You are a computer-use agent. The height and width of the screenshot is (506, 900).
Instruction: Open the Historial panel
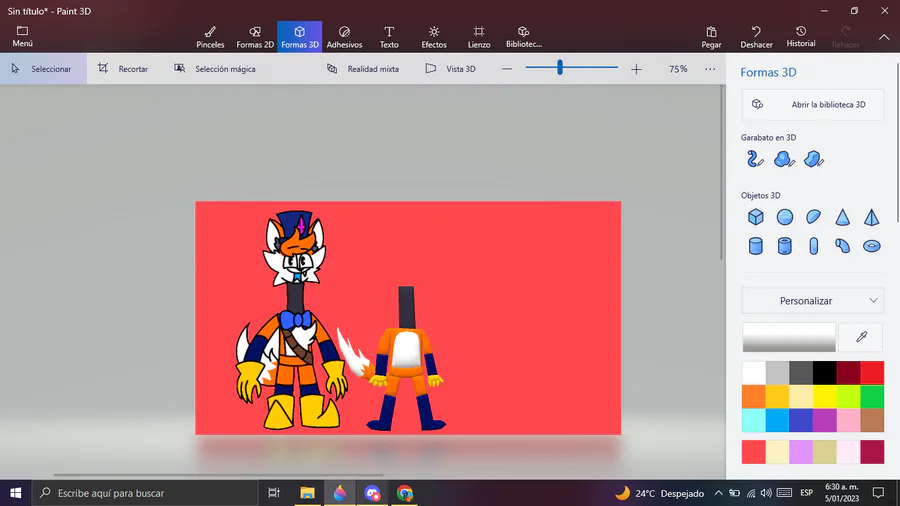801,37
